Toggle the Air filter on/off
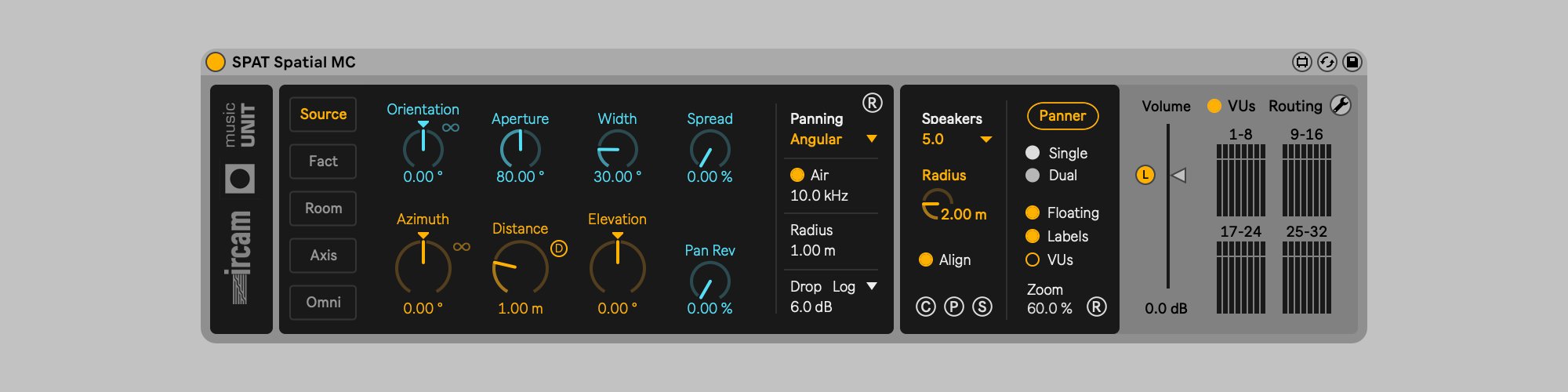The width and height of the screenshot is (1568, 392). [x=797, y=175]
